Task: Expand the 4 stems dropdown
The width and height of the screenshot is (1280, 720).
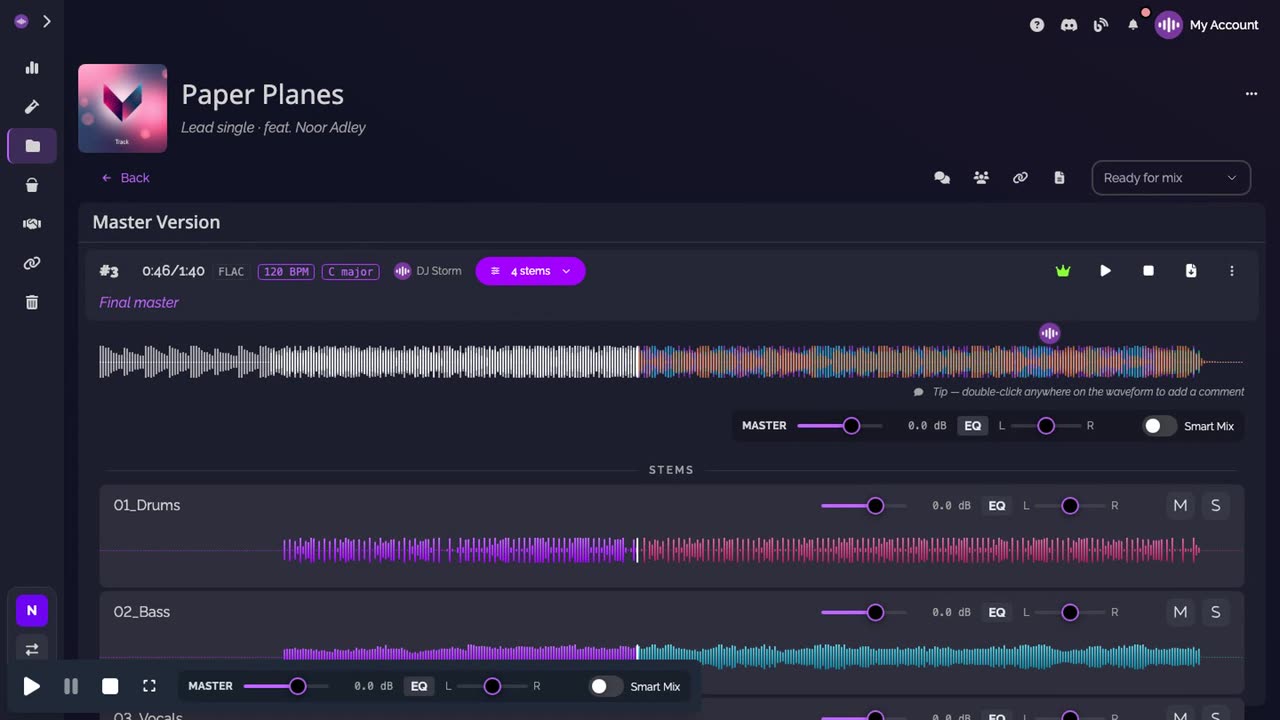Action: tap(530, 271)
